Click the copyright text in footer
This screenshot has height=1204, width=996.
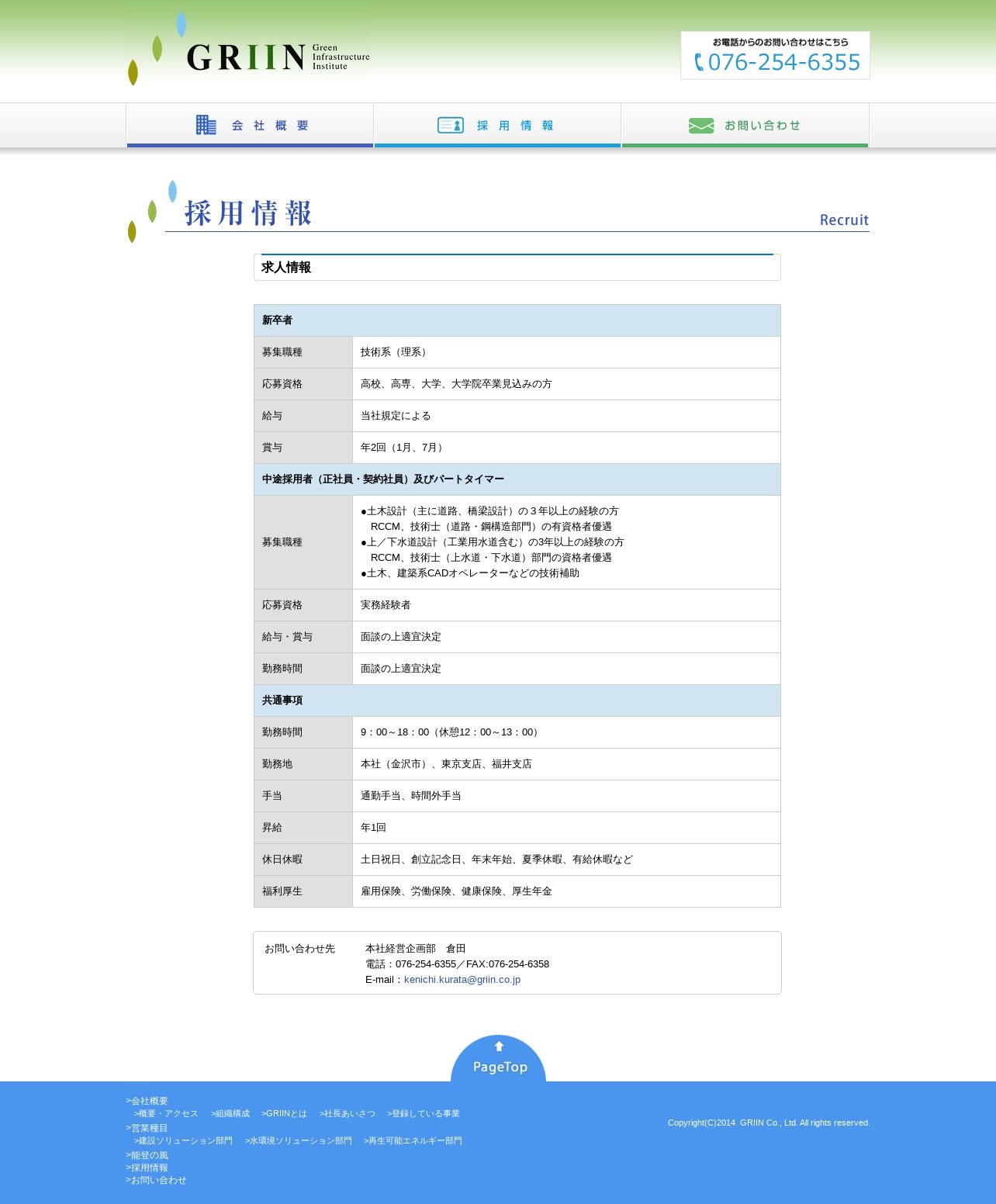769,1123
